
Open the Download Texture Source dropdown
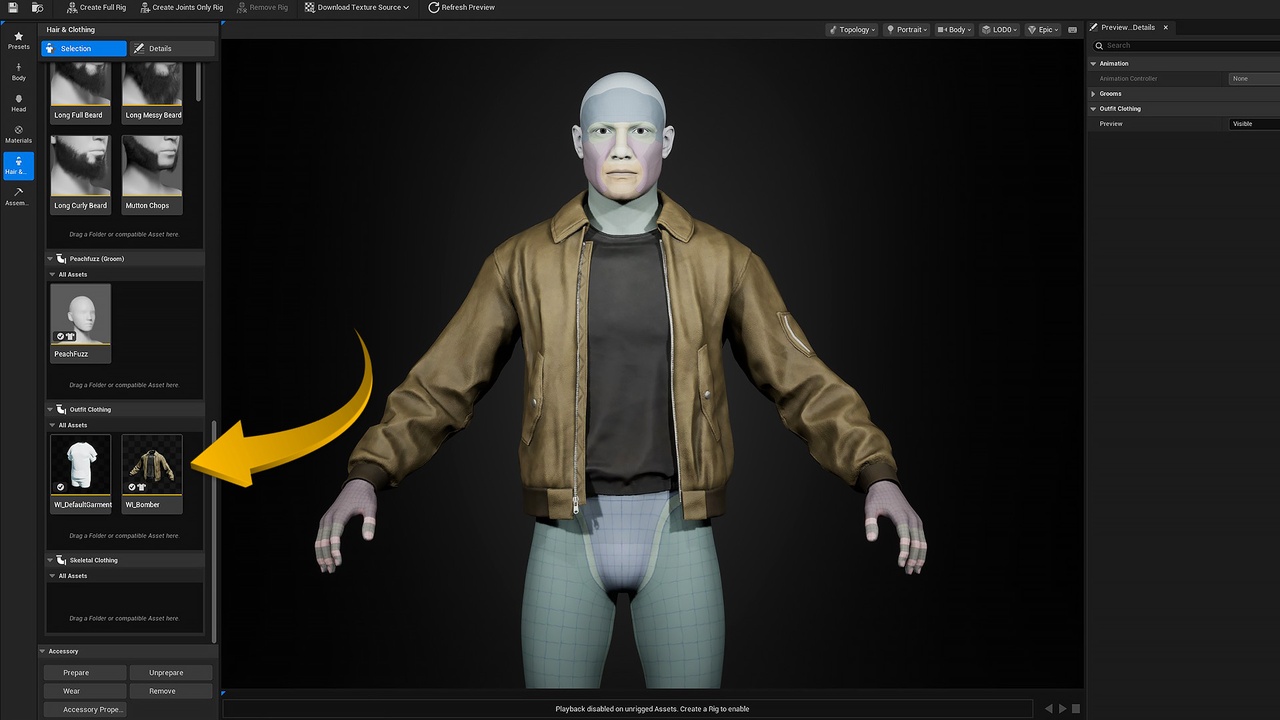(x=356, y=7)
